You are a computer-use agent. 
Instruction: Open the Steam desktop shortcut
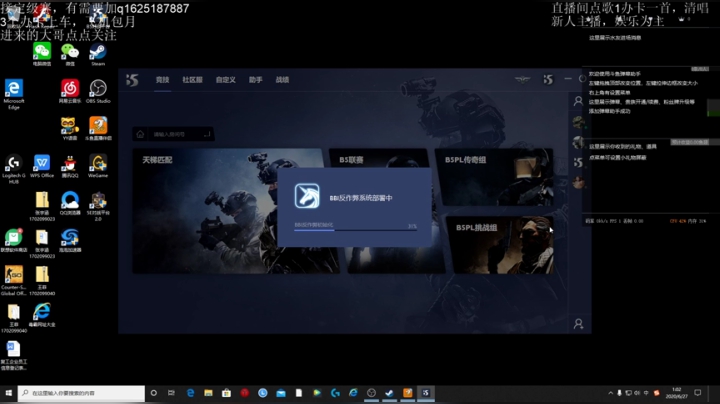tap(98, 54)
